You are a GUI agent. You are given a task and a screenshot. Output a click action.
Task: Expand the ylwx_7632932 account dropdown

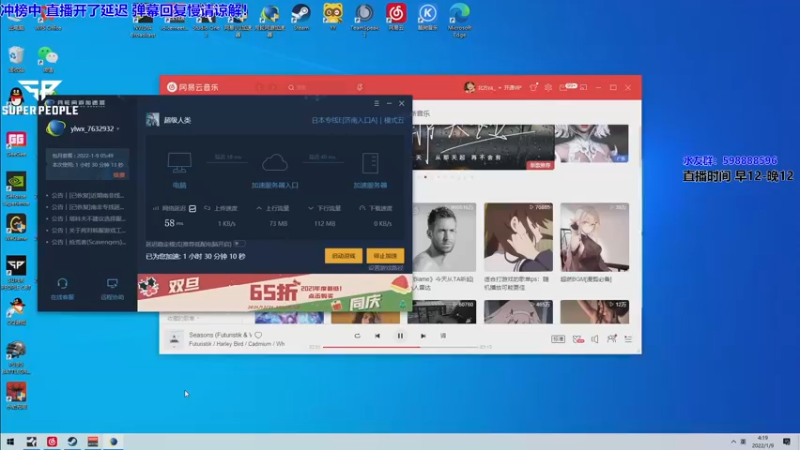118,129
